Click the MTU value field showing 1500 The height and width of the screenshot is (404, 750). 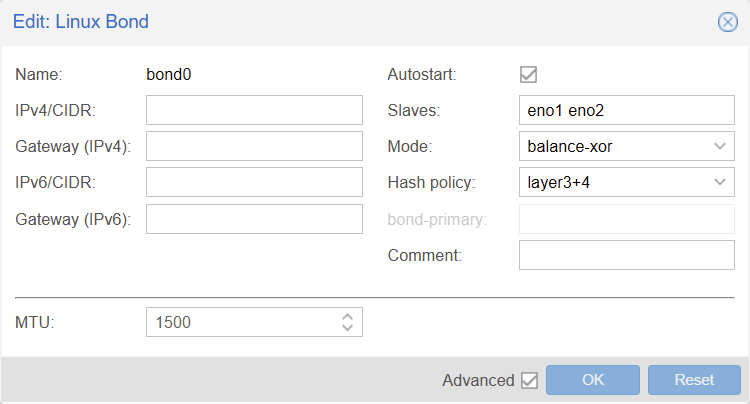(243, 322)
